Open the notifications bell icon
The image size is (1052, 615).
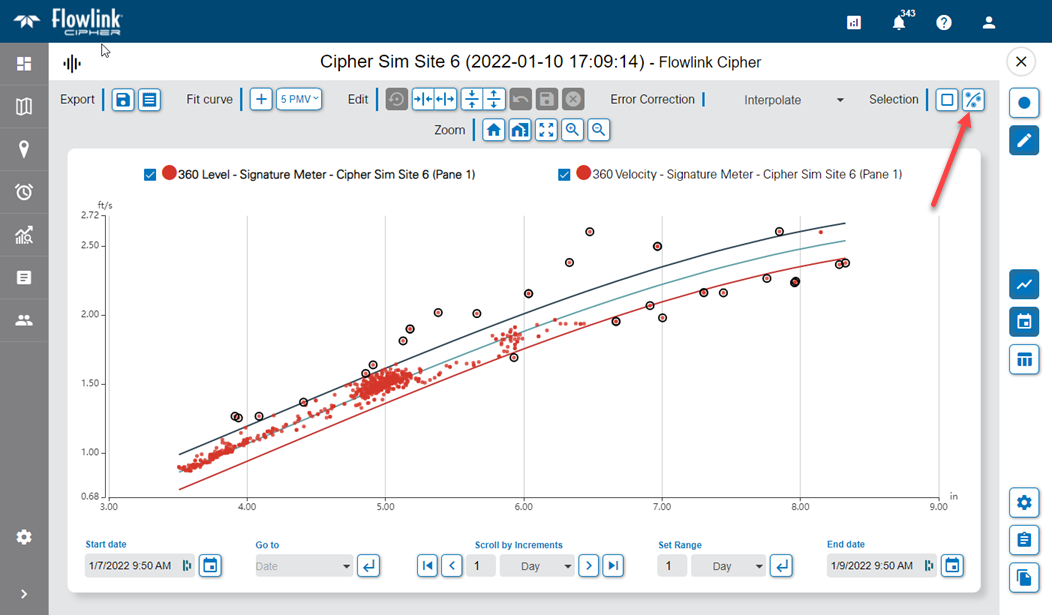coord(899,22)
